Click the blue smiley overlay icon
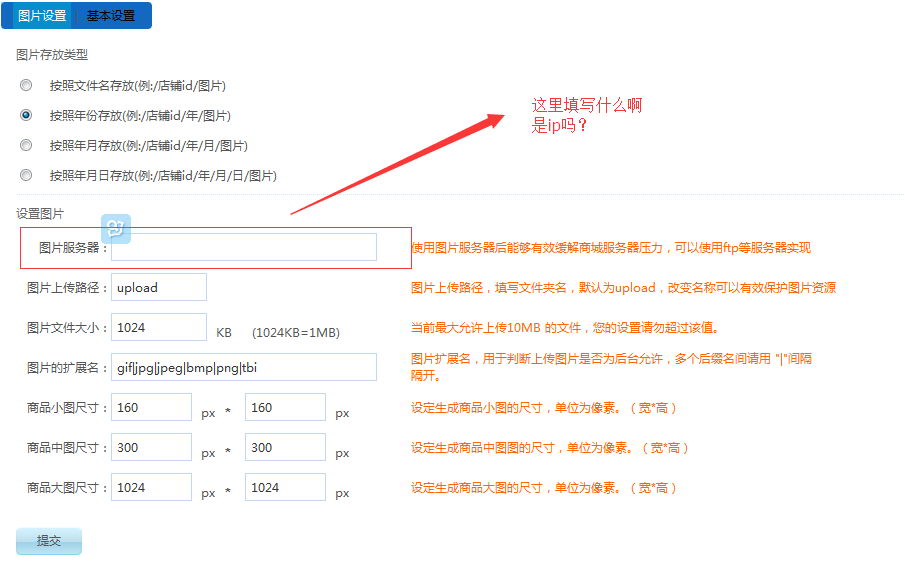Screen dimensions: 905x563 point(116,228)
